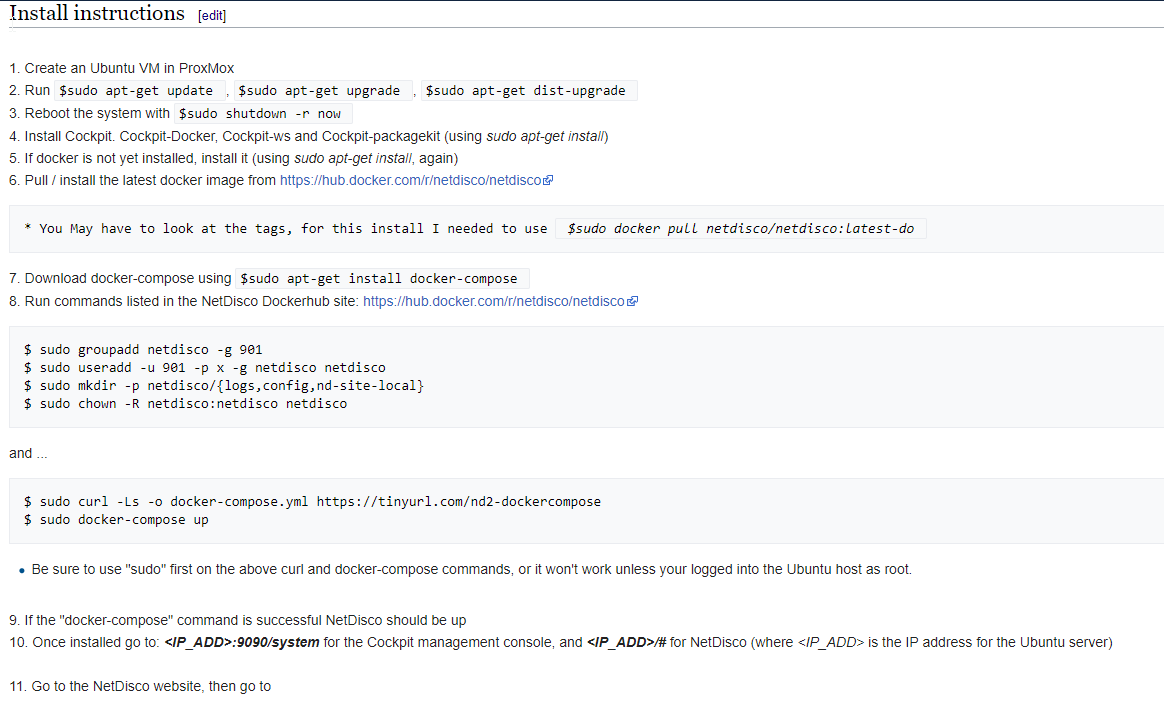Click the '$sudo apt-get dist-upgrade' code snippet
This screenshot has width=1164, height=705.
click(529, 91)
